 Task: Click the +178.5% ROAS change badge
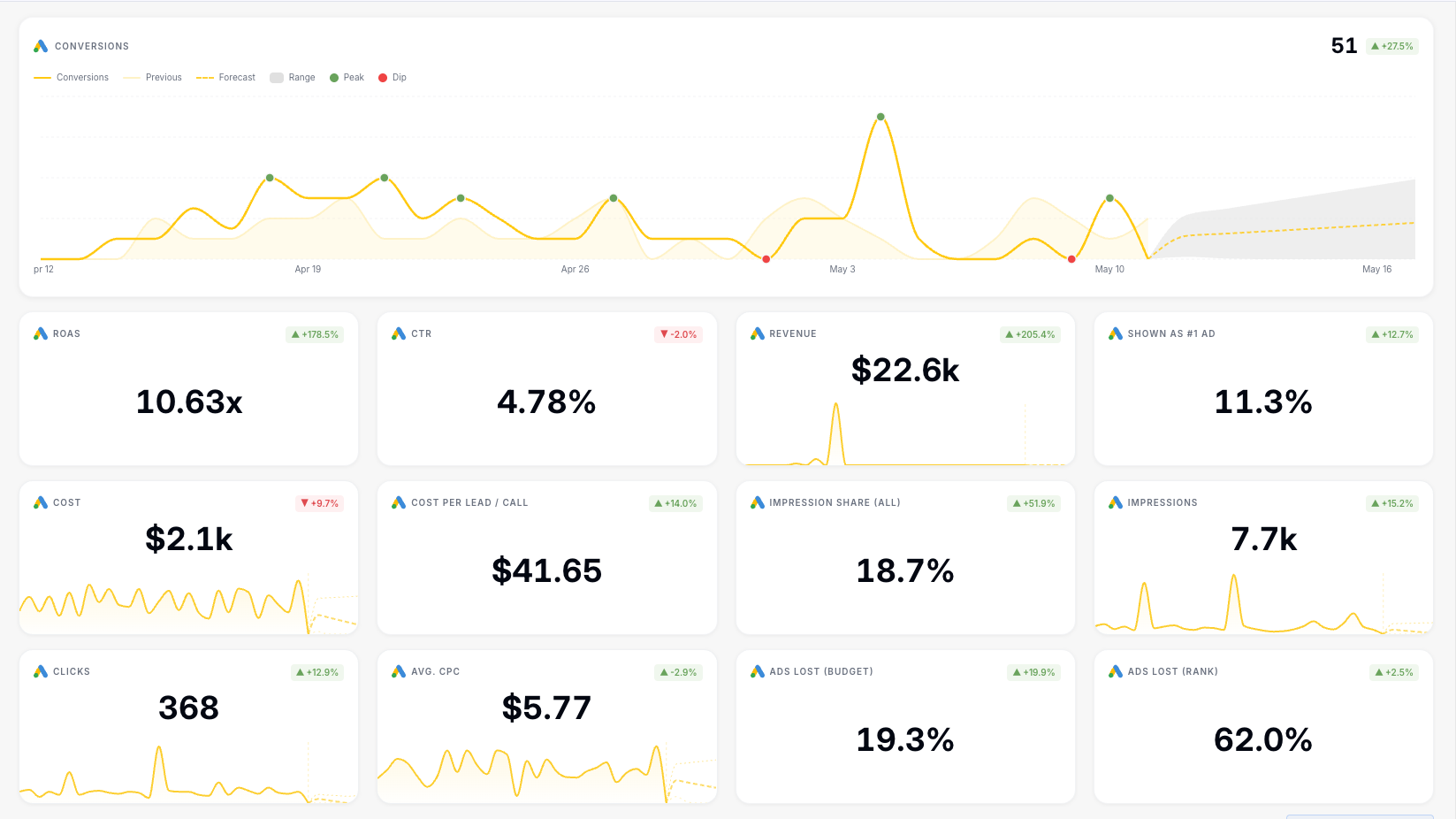tap(316, 334)
